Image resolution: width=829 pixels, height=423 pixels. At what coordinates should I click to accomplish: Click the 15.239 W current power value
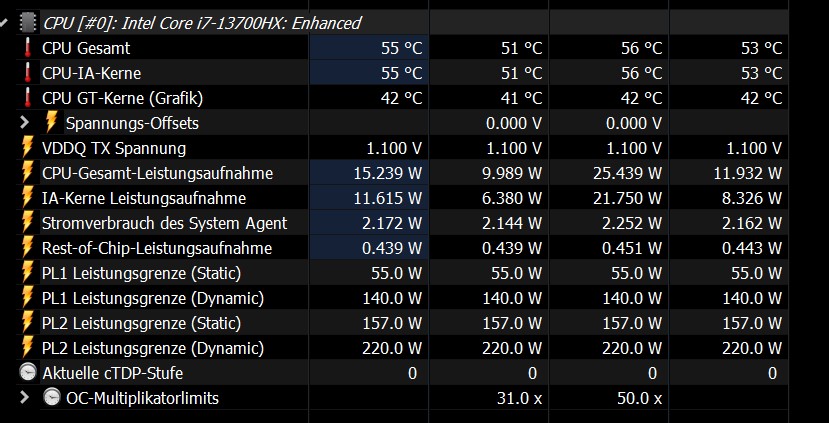[388, 173]
